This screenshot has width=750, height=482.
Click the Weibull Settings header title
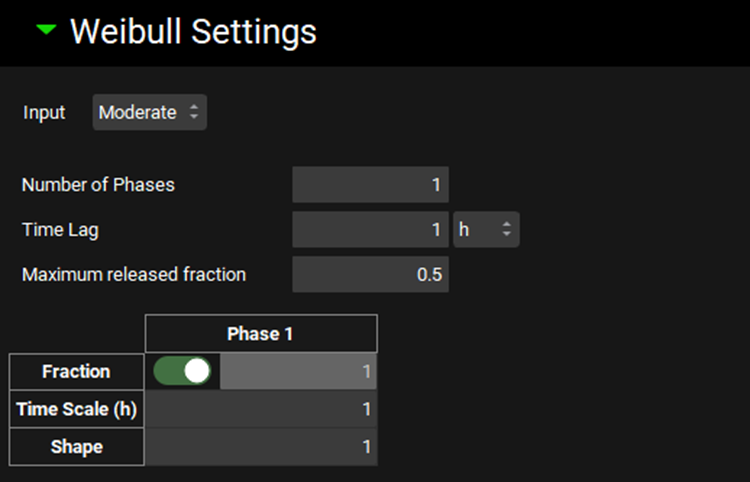tap(193, 32)
